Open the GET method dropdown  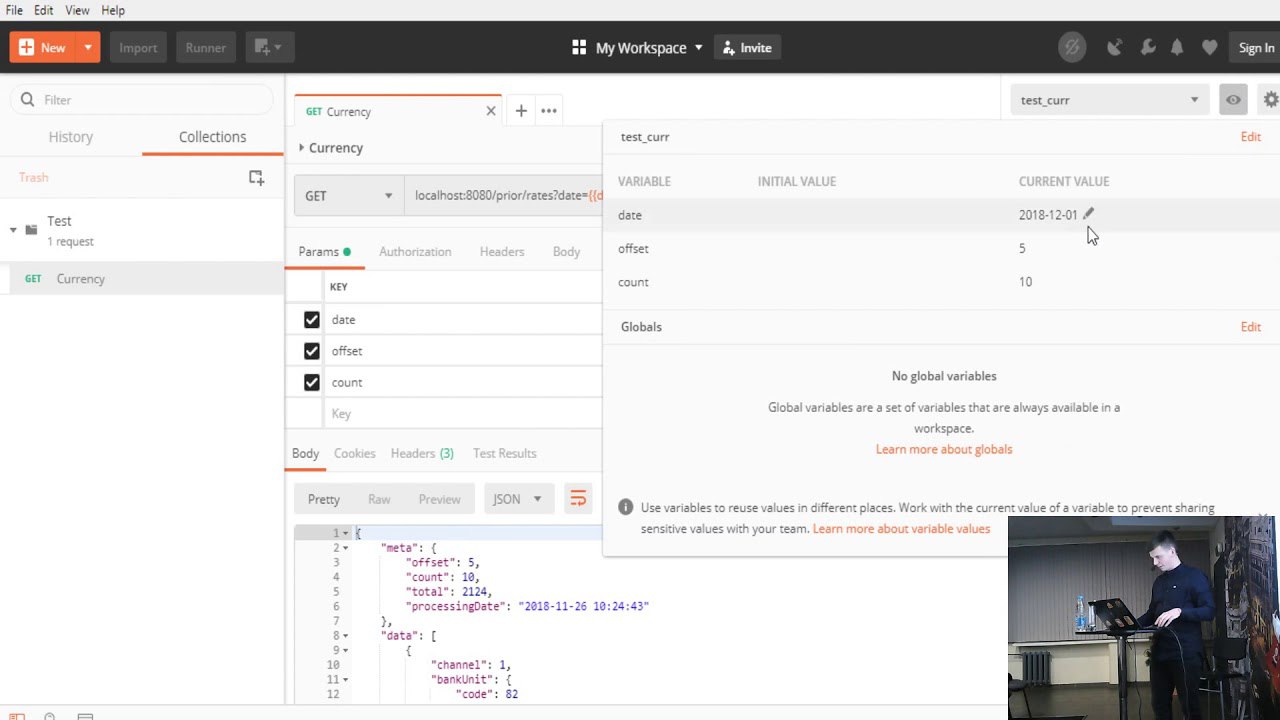[348, 196]
